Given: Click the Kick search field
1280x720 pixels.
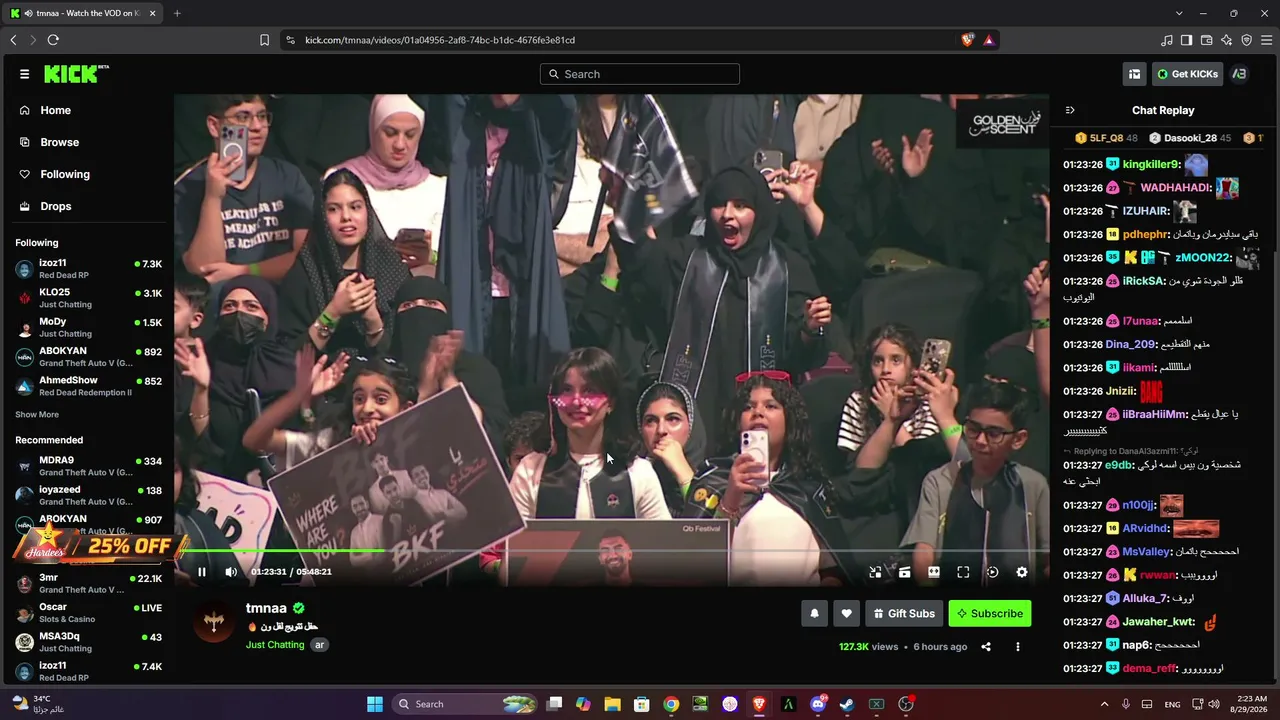Looking at the screenshot, I should 640,74.
